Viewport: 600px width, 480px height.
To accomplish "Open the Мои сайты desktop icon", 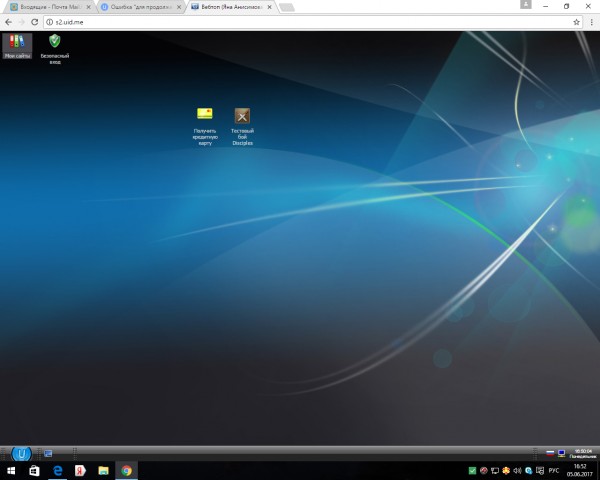I will (17, 46).
